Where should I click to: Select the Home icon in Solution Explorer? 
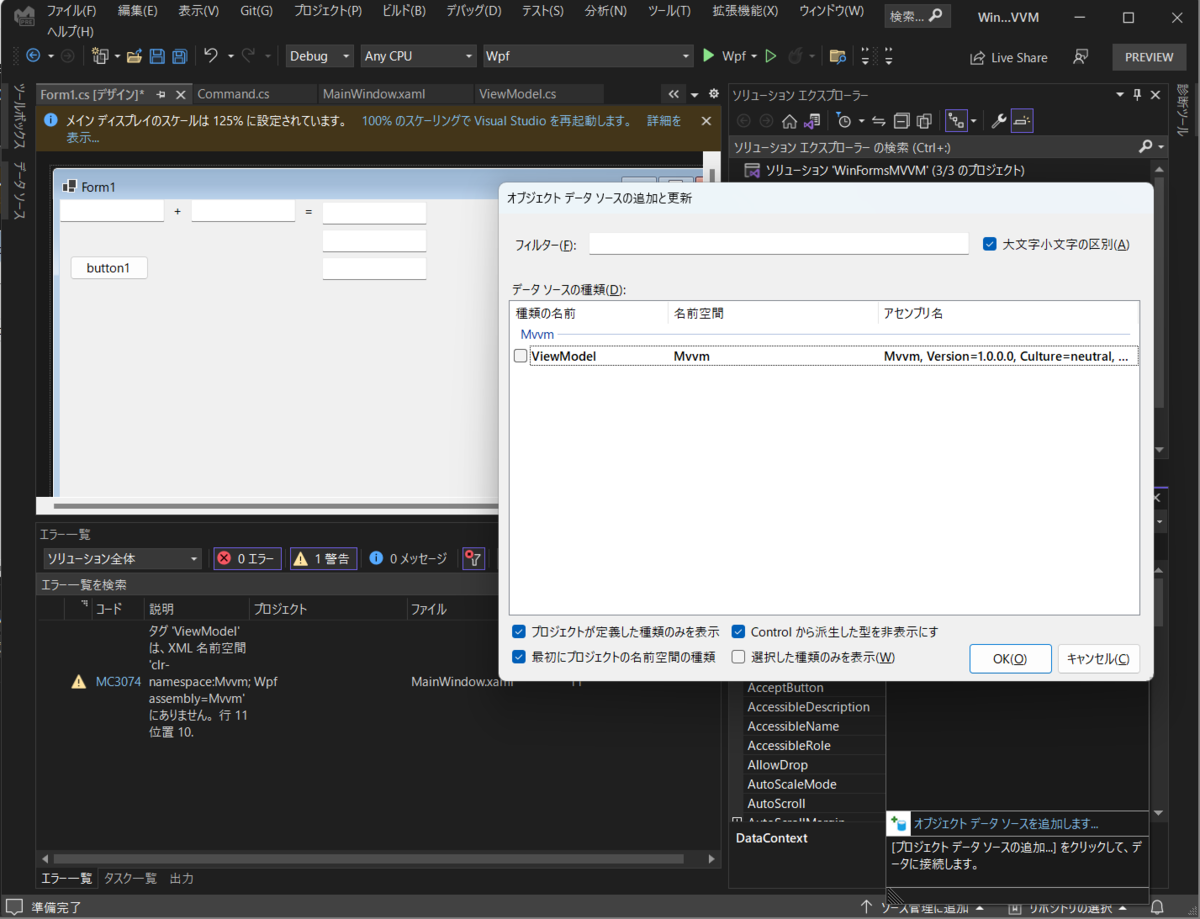(x=790, y=121)
